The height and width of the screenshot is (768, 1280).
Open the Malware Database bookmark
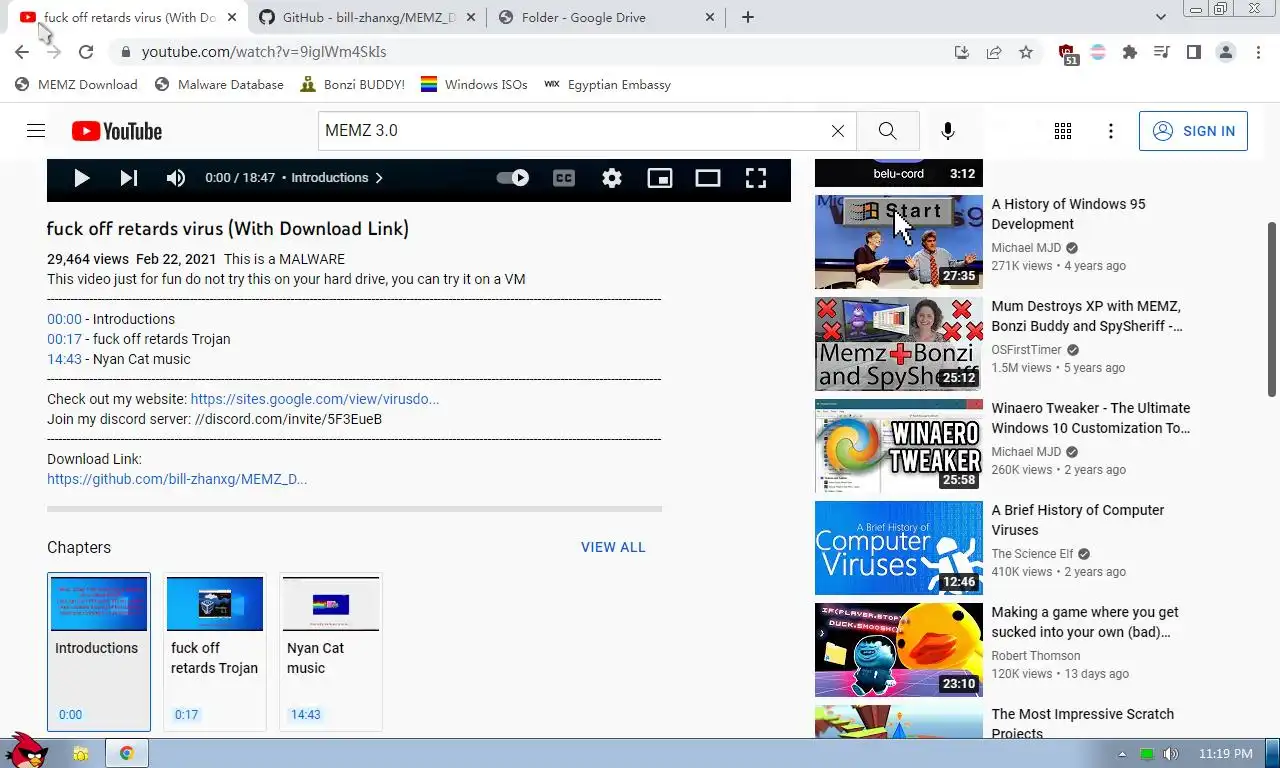[x=219, y=85]
